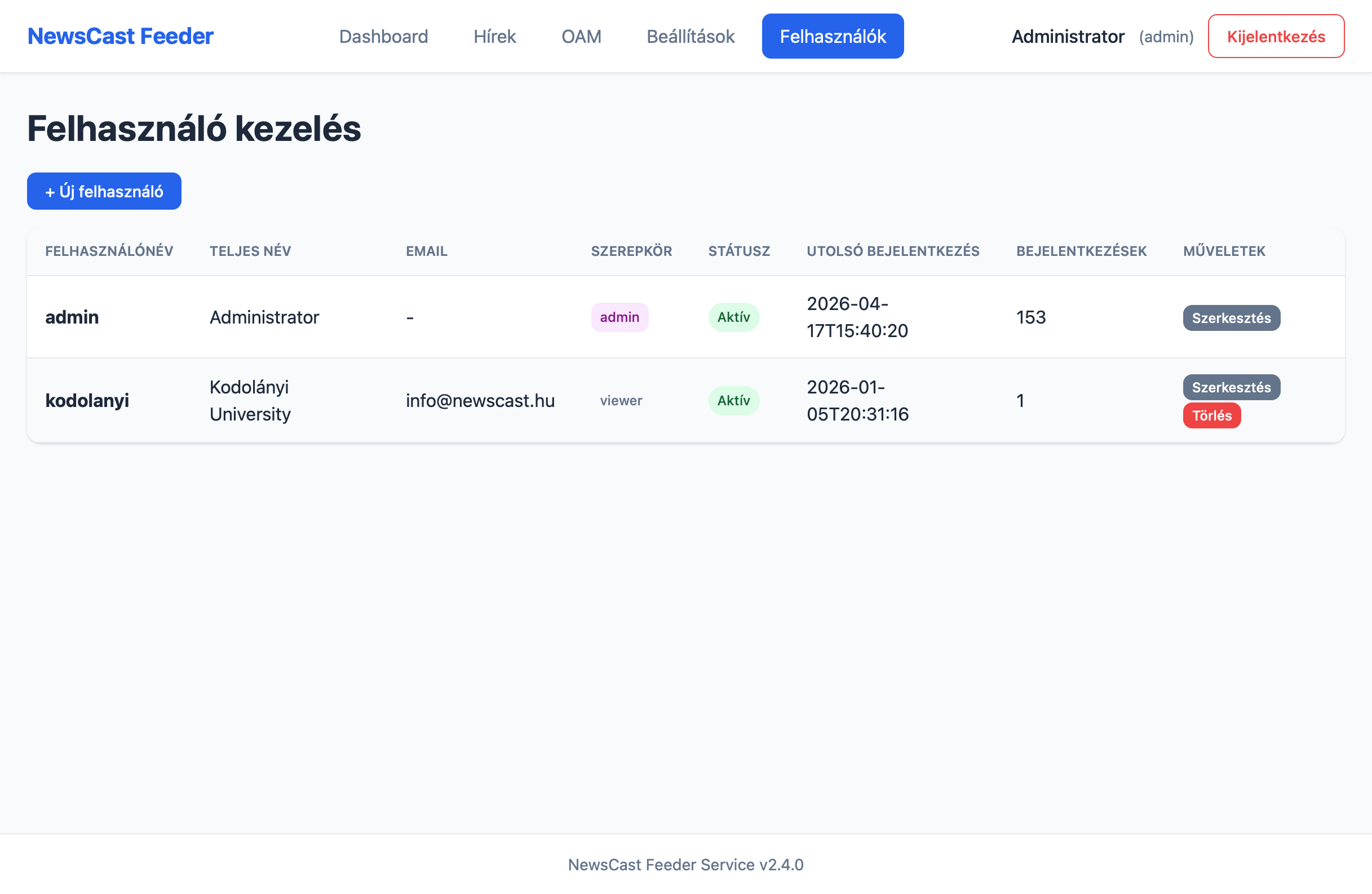Click the Felhasználónév column header

coord(109,251)
